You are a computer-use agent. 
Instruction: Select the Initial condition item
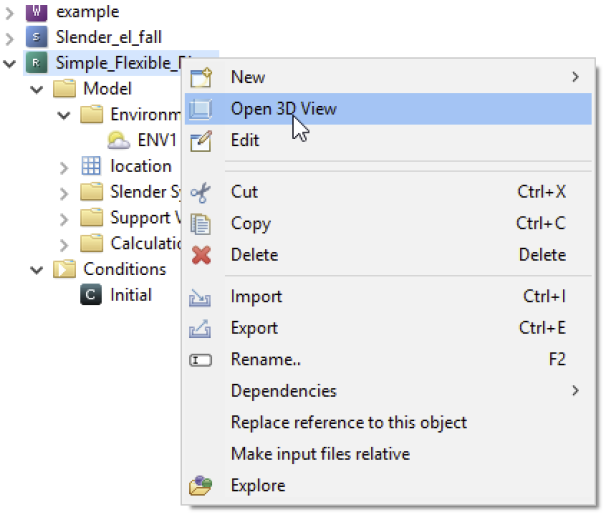[x=131, y=295]
